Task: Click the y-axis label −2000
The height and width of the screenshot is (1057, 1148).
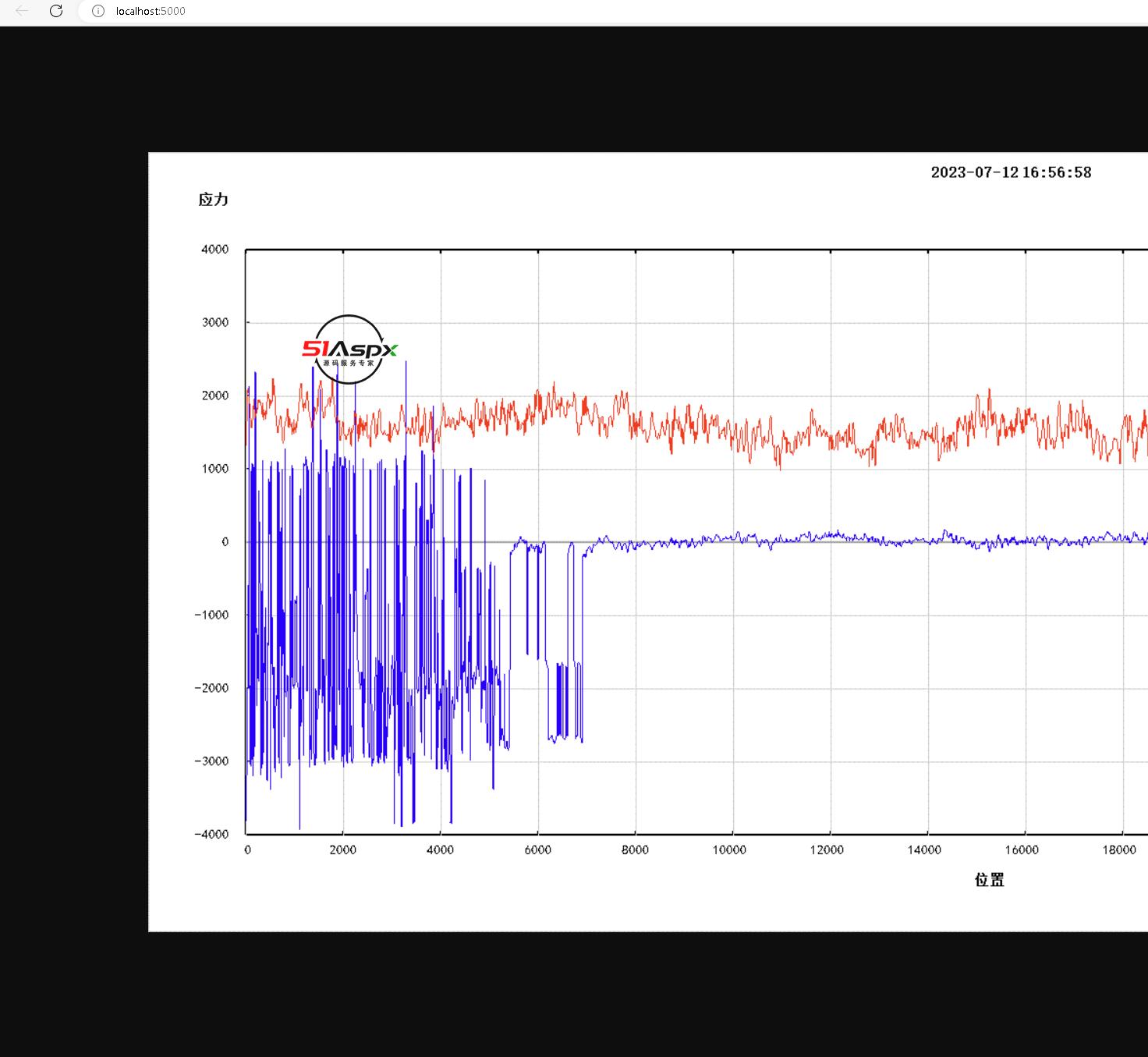Action: (212, 688)
